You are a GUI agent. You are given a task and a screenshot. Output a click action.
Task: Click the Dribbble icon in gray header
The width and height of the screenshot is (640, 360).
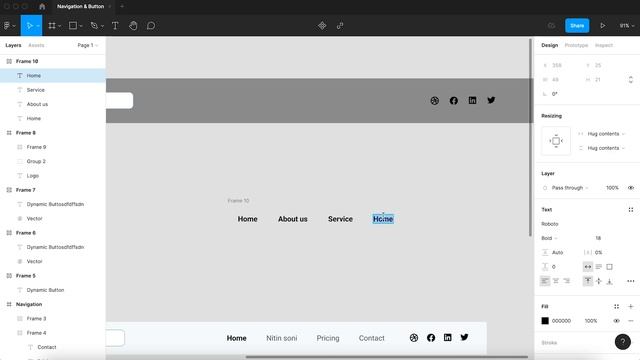[435, 100]
